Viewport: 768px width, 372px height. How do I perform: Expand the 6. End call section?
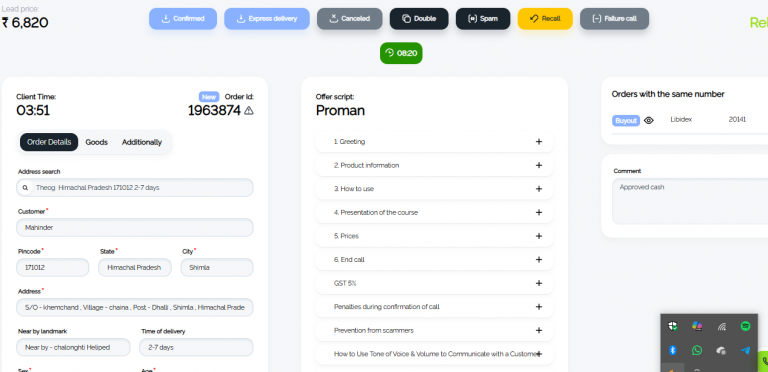coord(435,259)
